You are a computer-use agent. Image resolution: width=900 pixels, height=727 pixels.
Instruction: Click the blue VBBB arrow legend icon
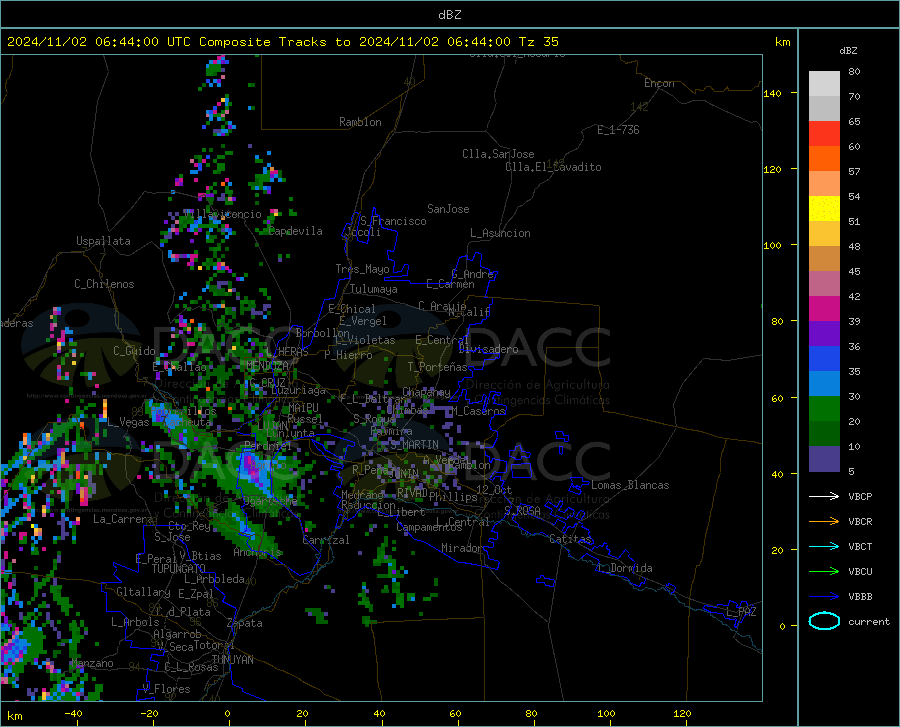[x=824, y=597]
